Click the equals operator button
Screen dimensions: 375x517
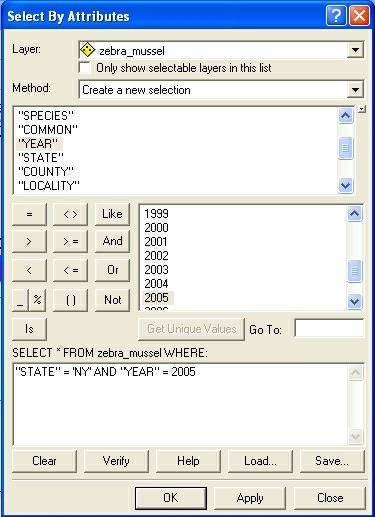(x=29, y=214)
